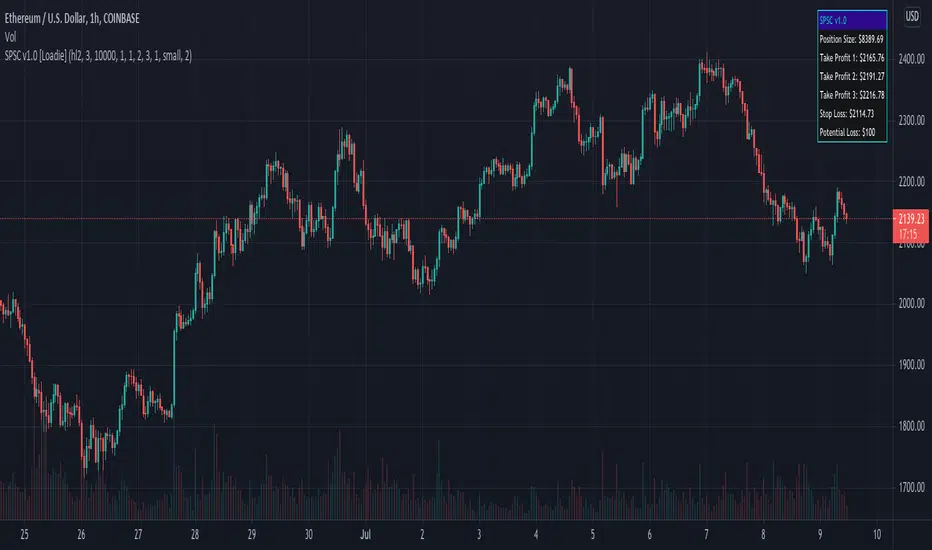The image size is (932, 550).
Task: Open the USD currency selector
Action: (x=911, y=16)
